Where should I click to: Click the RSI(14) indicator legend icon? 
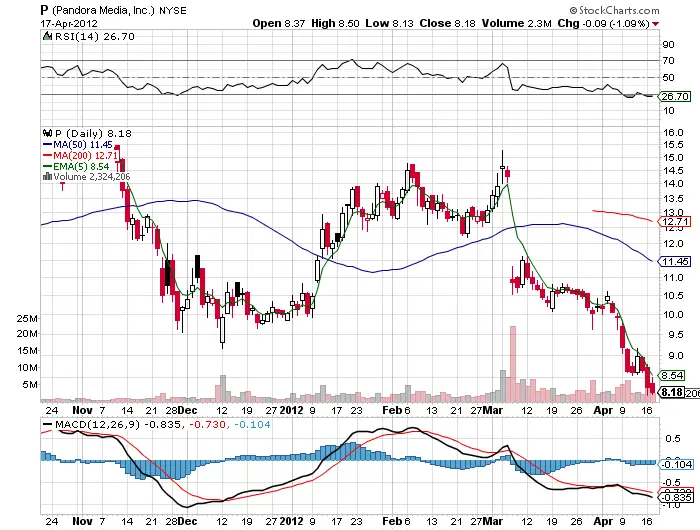47,36
